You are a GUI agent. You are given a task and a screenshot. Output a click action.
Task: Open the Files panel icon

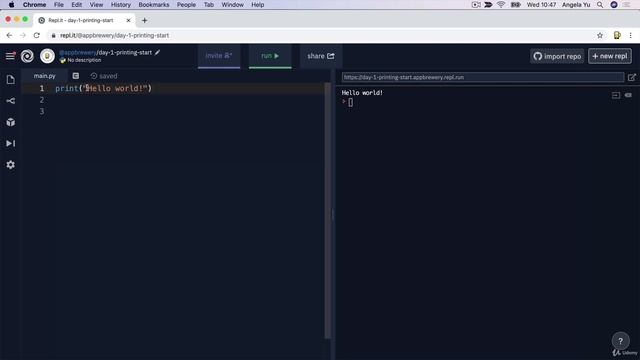11,80
